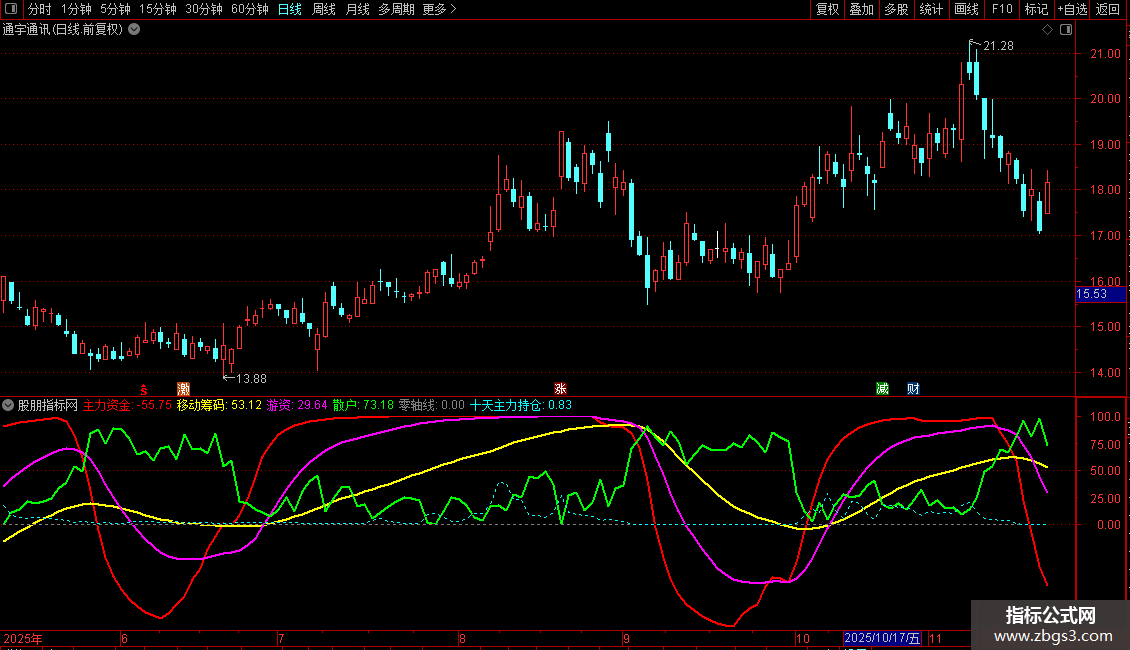The height and width of the screenshot is (650, 1130).
Task: Open F10 company information
Action: point(1002,9)
